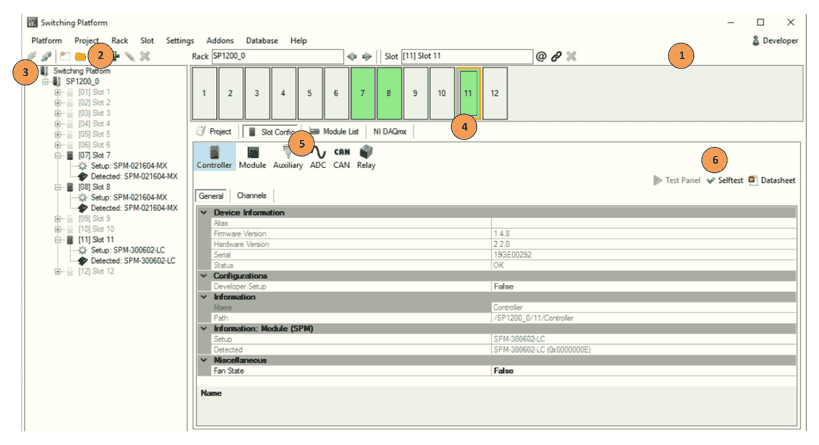Screen dimensions: 819x445
Task: Expand [12] Slot 12 tree node
Action: click(57, 271)
